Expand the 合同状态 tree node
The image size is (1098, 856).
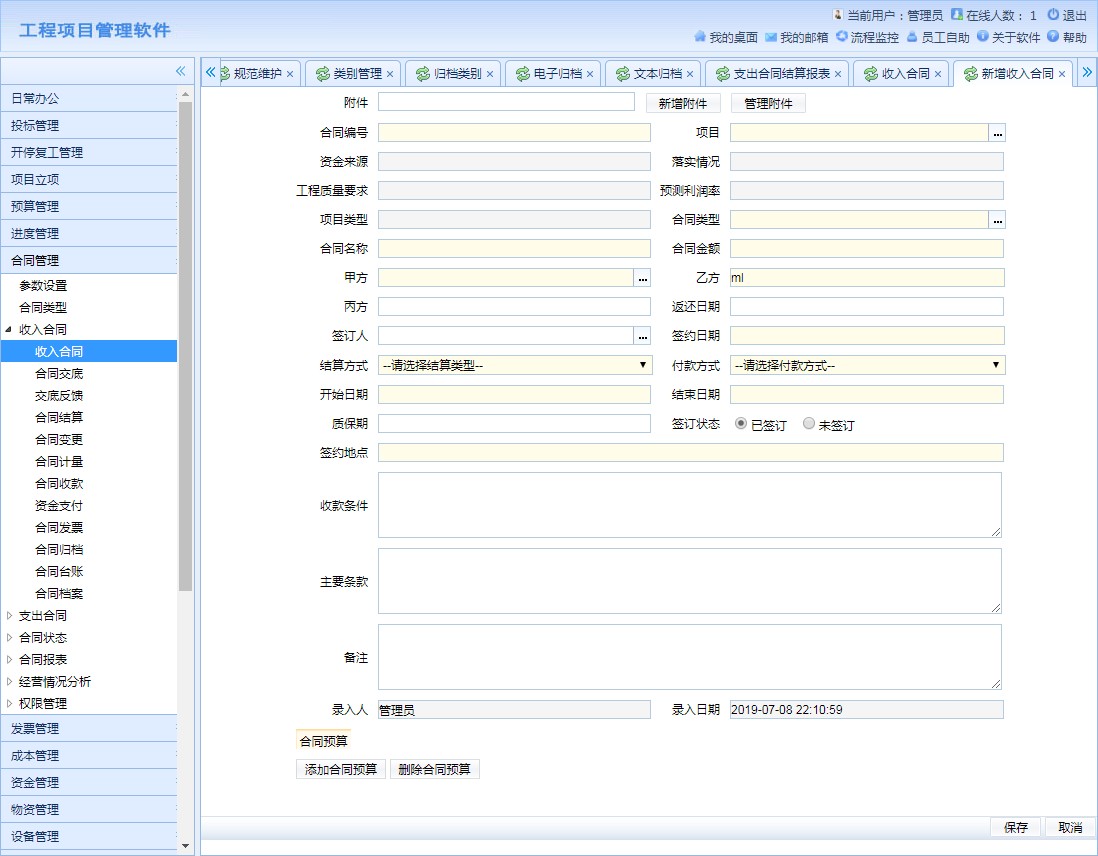click(8, 637)
